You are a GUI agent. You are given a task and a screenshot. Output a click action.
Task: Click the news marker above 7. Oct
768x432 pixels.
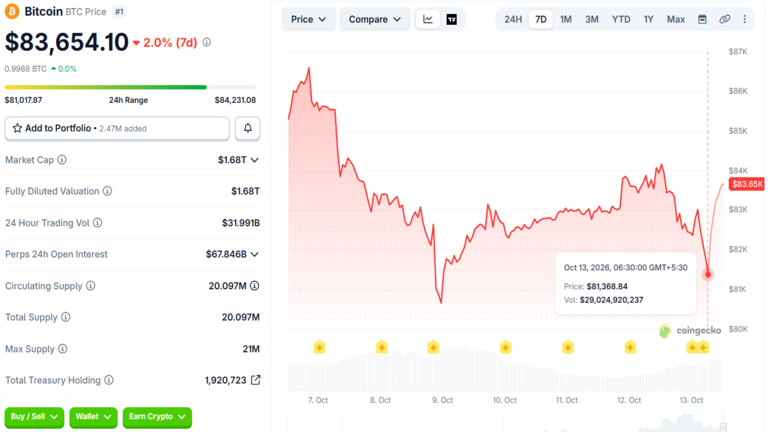coord(319,348)
